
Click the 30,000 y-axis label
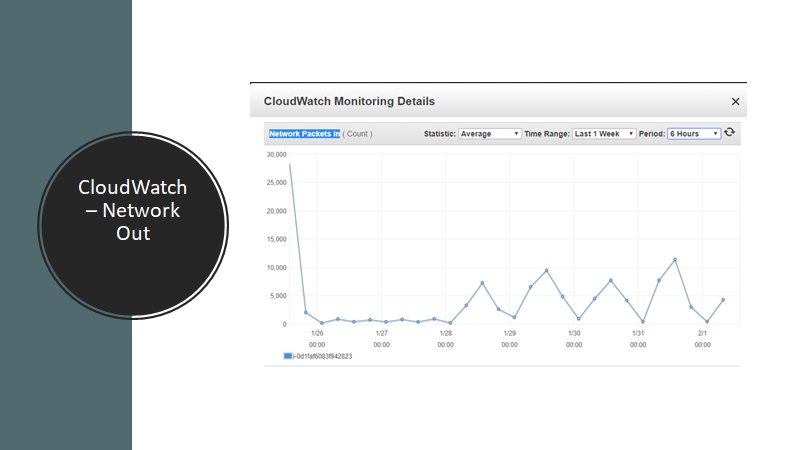(x=277, y=155)
